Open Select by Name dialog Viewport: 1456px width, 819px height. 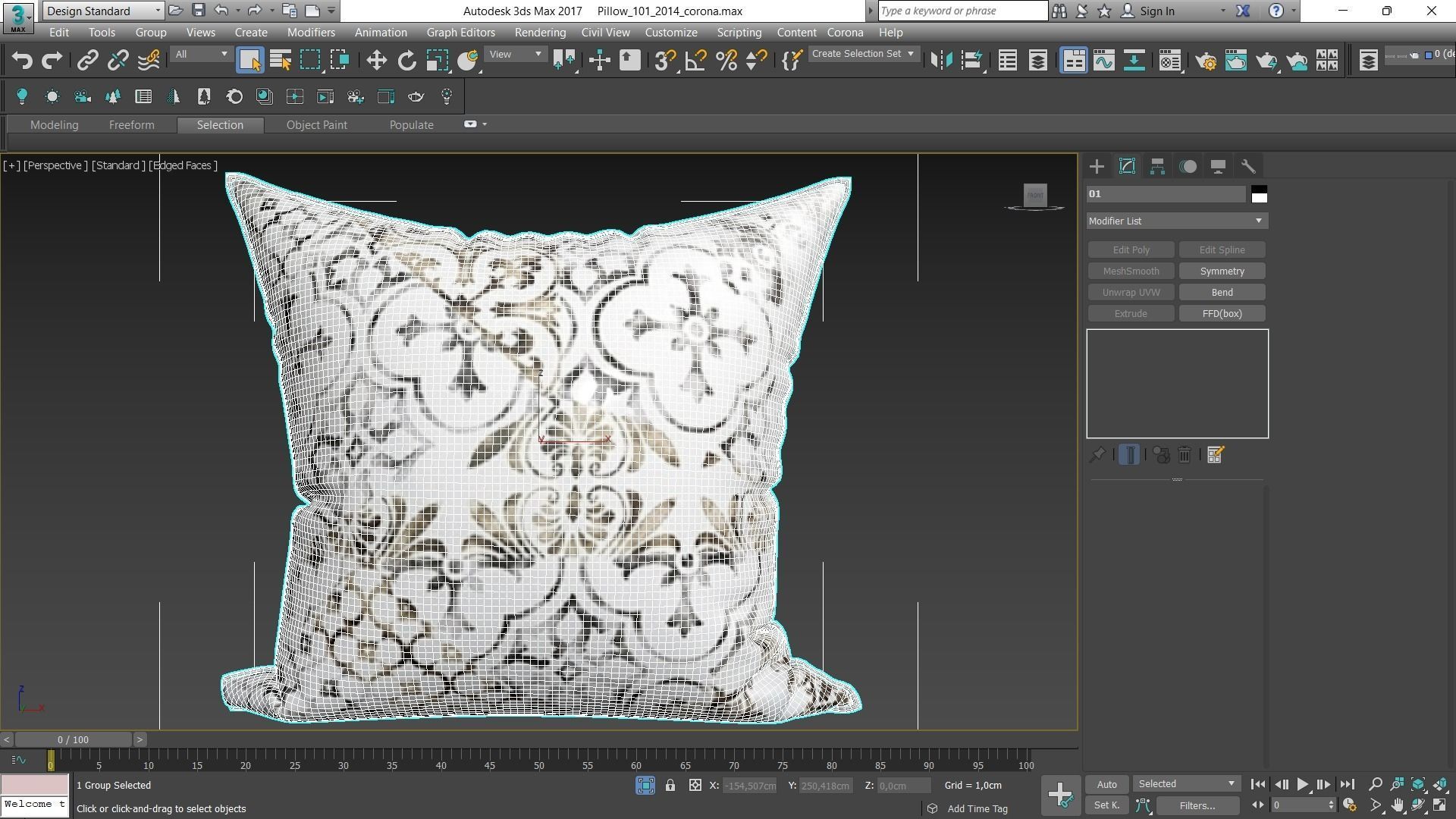[281, 61]
